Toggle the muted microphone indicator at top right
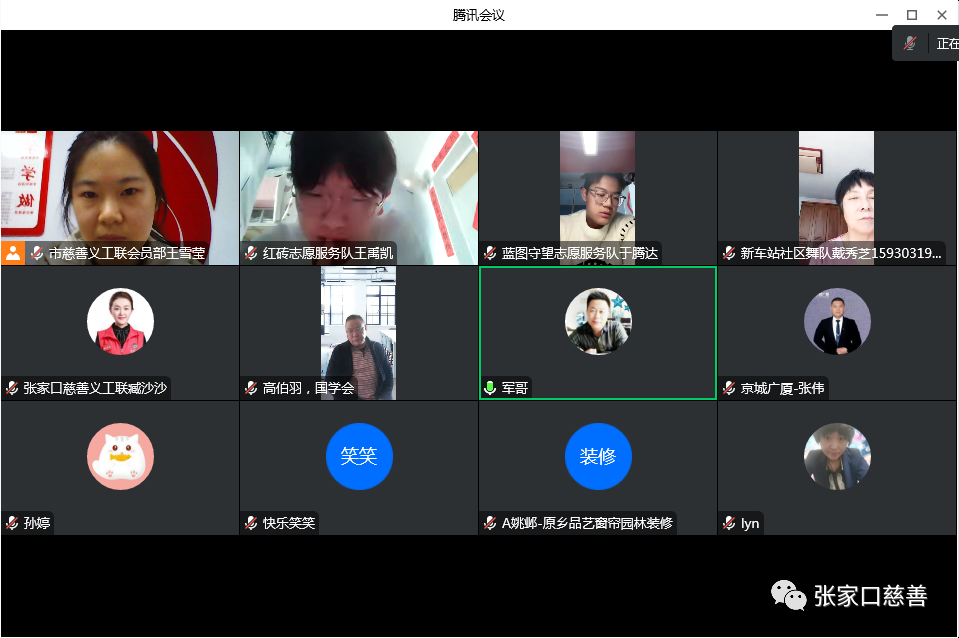This screenshot has height=638, width=959. (x=910, y=44)
